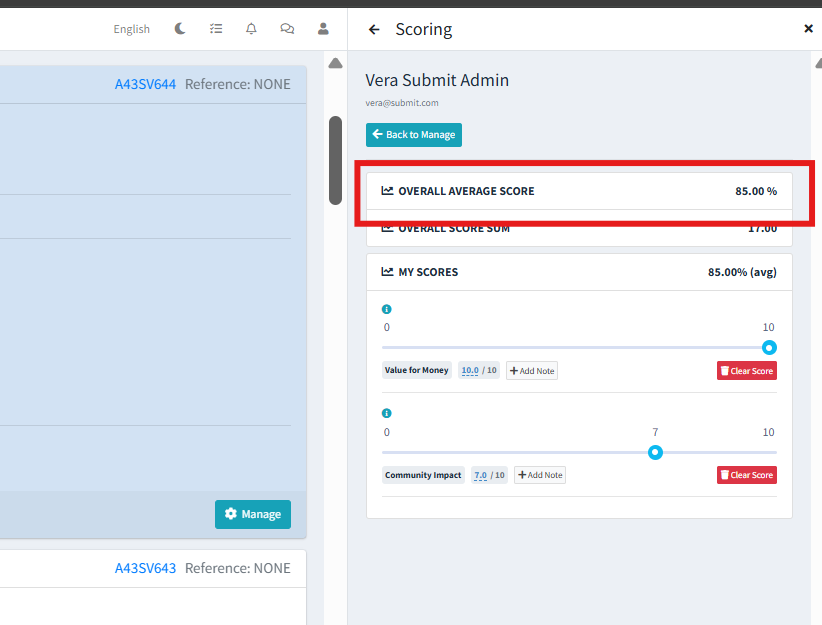This screenshot has width=822, height=625.
Task: Click Value for Money slider handle
Action: coord(769,348)
